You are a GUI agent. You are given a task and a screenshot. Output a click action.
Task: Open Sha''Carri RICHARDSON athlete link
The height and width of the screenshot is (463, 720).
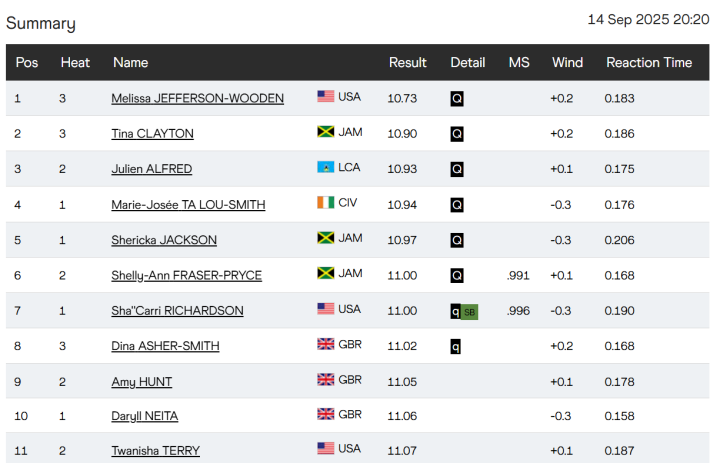pos(177,311)
